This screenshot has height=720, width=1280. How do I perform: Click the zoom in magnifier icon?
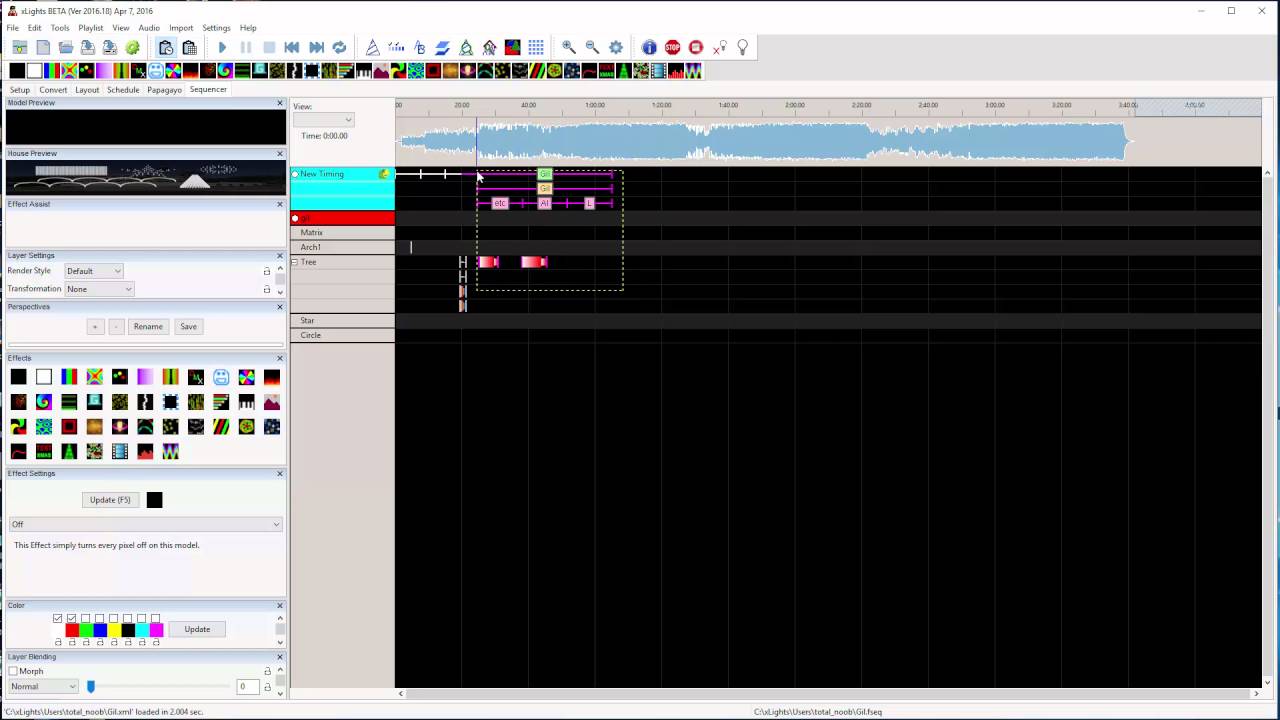(x=569, y=47)
